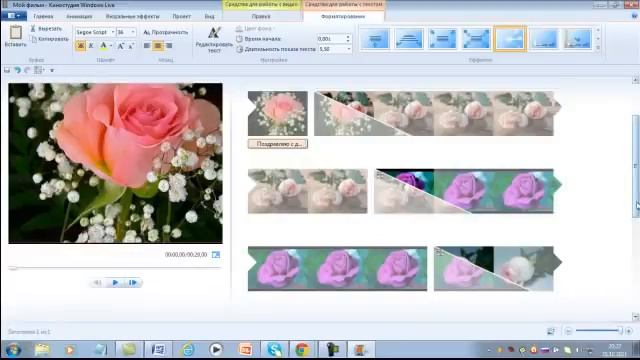
Task: Open Skype from the taskbar
Action: coord(275,349)
